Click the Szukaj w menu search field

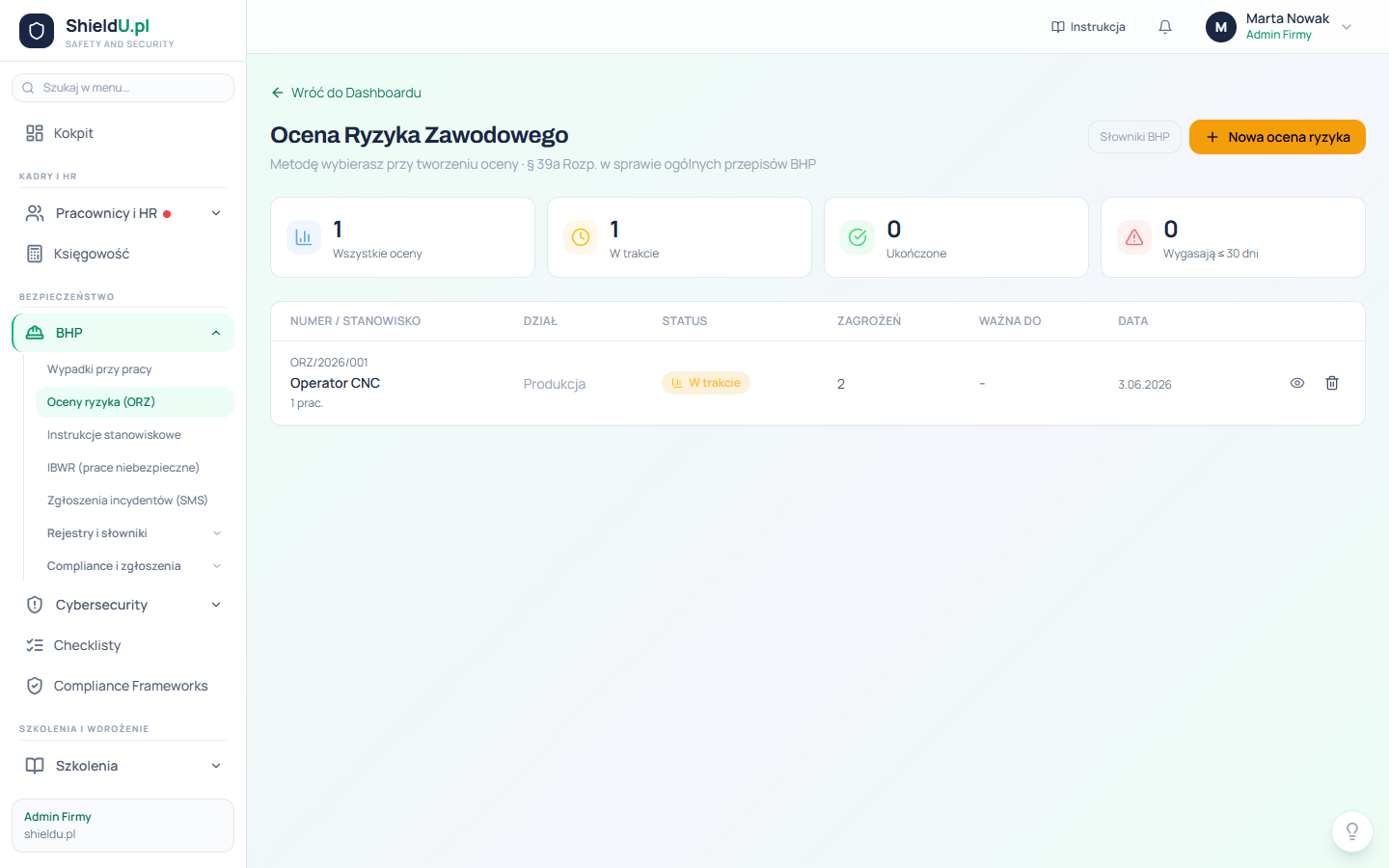123,88
